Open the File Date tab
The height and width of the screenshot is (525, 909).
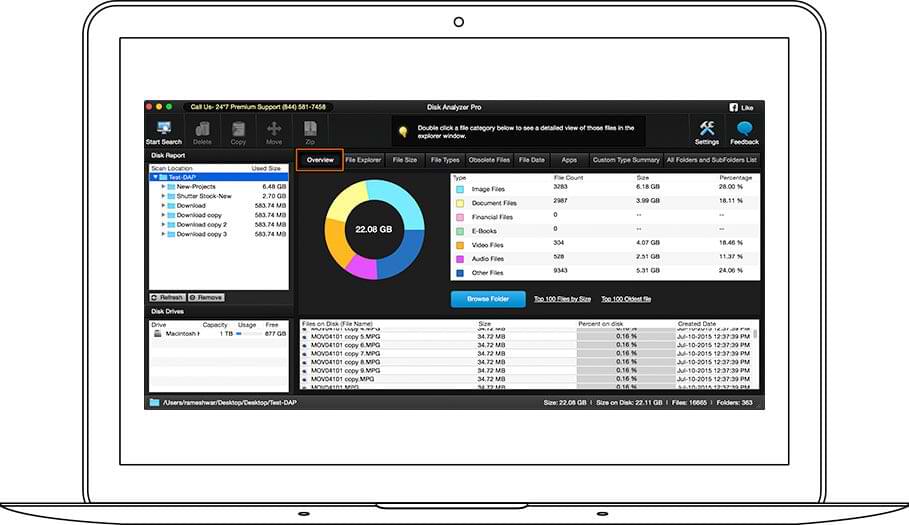(x=532, y=160)
